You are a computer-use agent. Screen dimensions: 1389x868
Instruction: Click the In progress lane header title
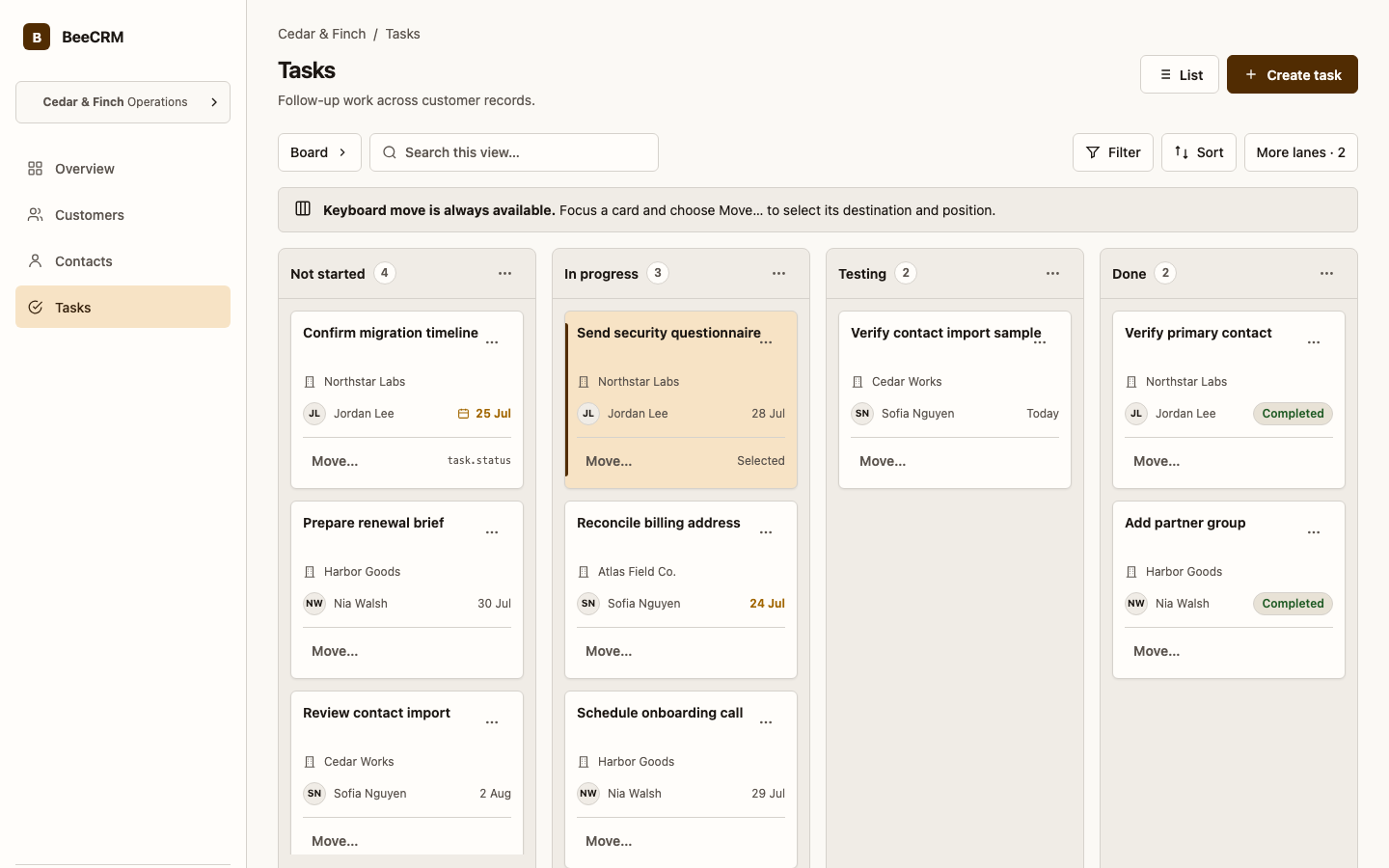coord(601,274)
